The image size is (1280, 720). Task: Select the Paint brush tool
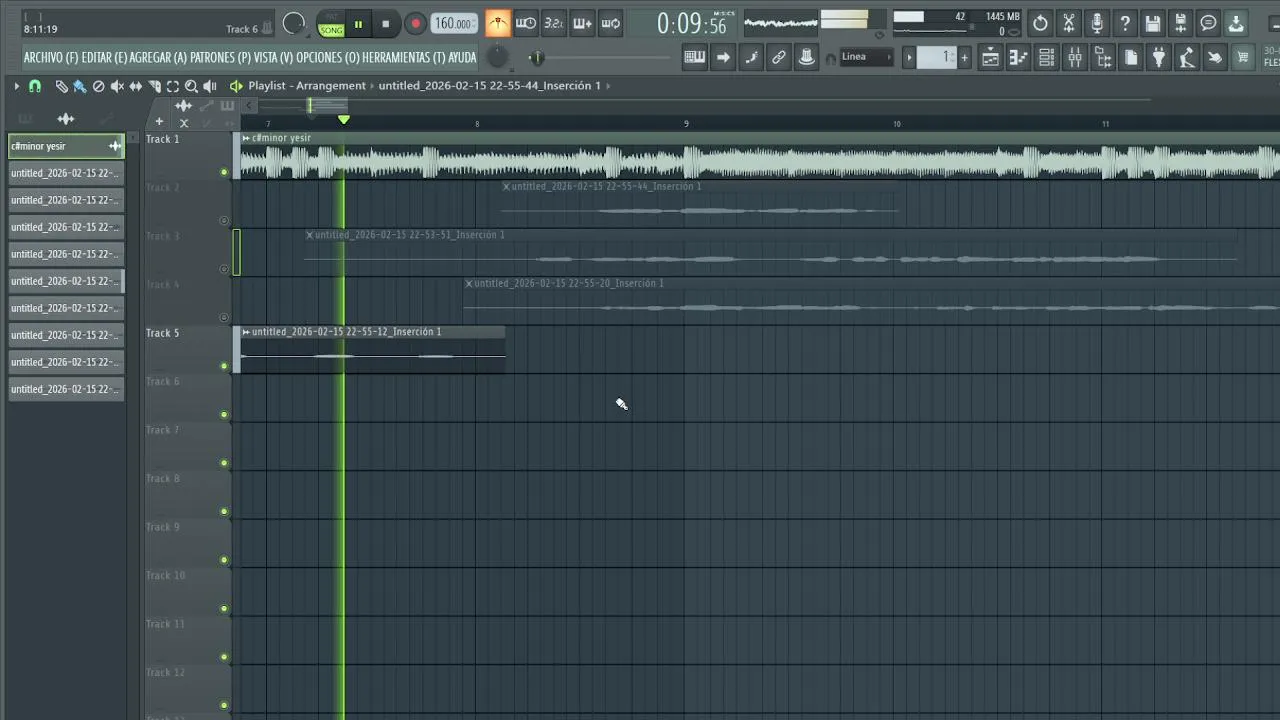tap(80, 86)
